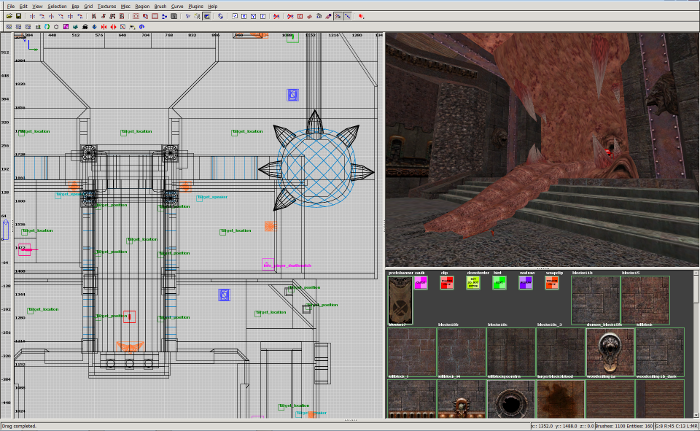Select the orange weapclip texture swatch
This screenshot has height=431, width=700.
pos(552,283)
